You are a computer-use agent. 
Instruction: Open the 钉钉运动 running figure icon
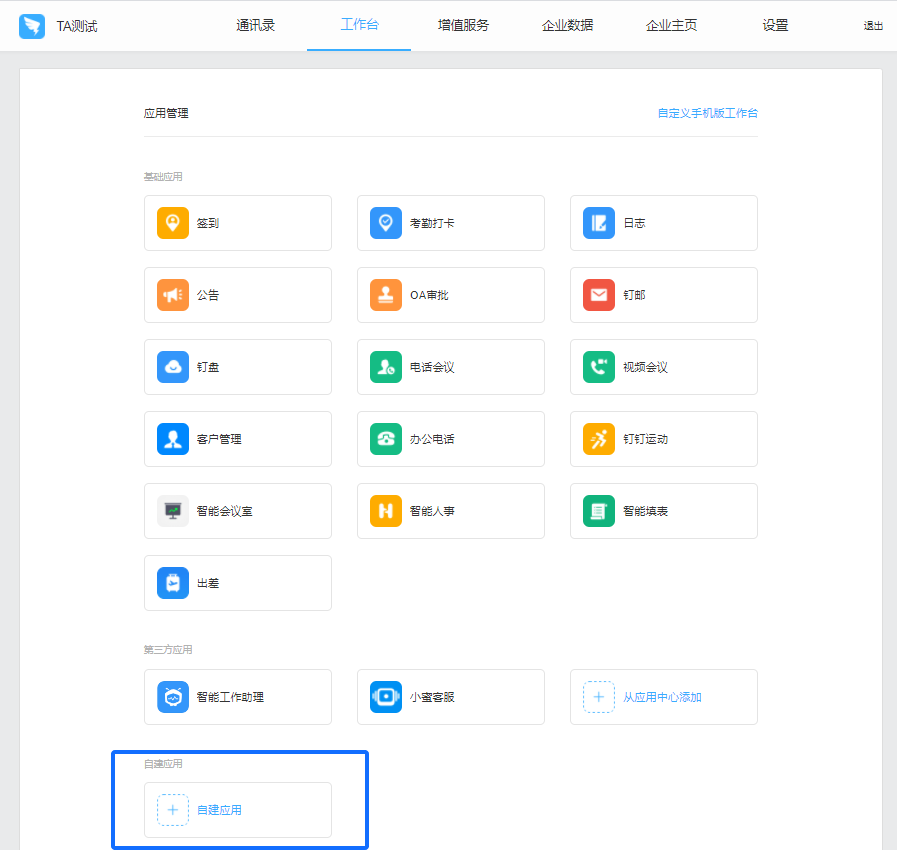coord(599,439)
